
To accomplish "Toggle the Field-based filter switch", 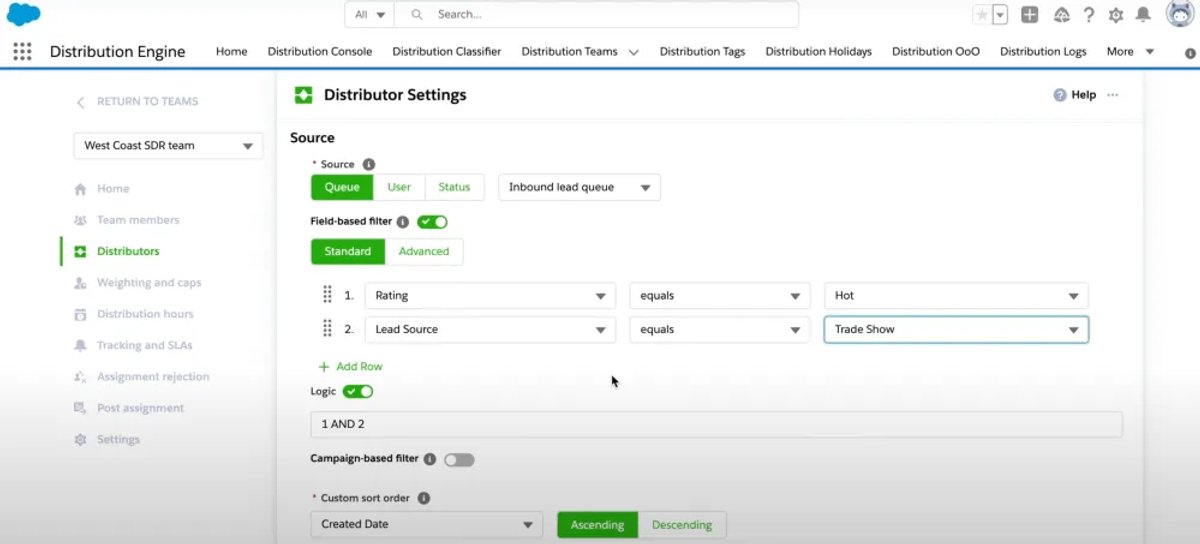I will pos(432,222).
